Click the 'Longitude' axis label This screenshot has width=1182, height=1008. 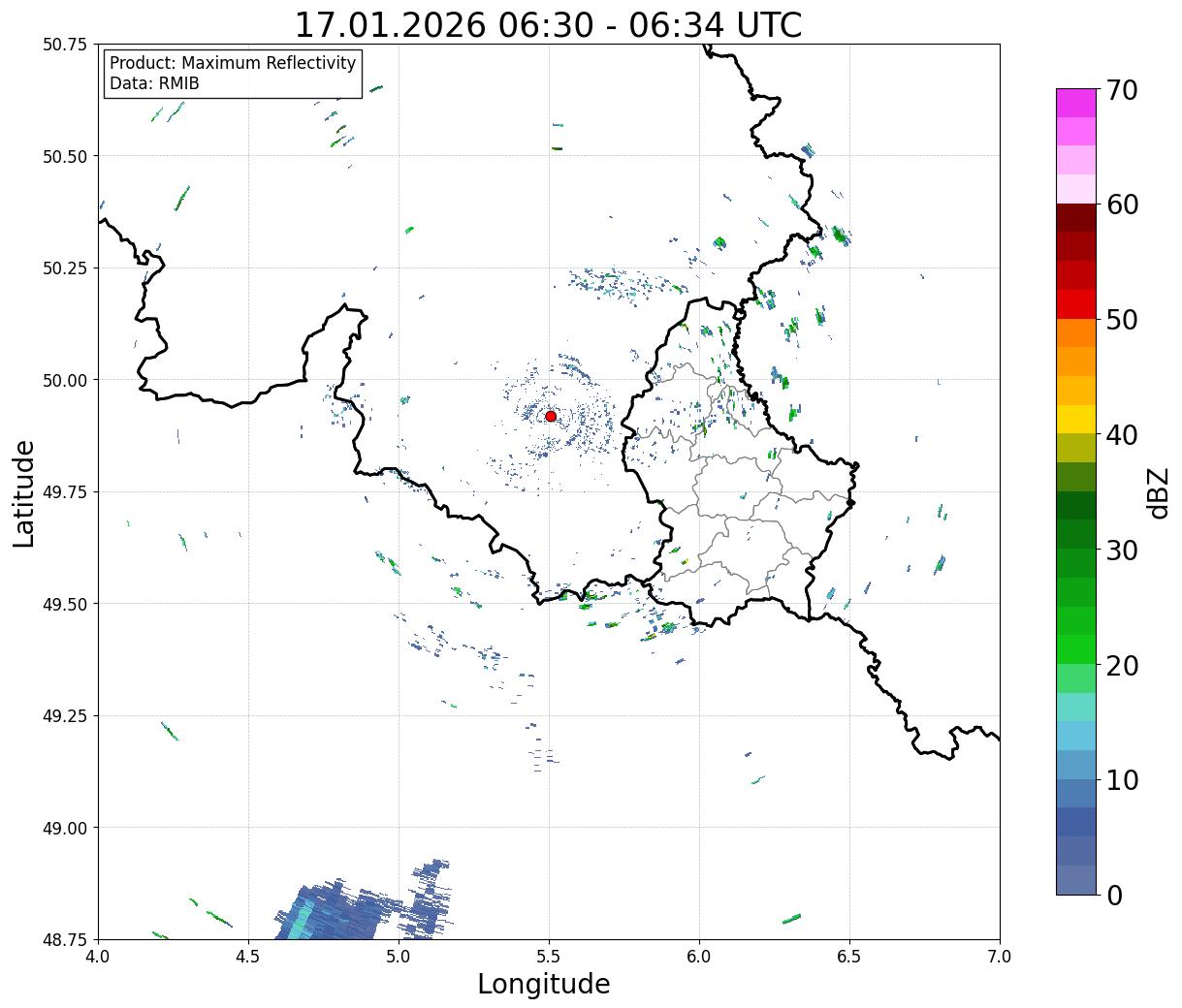[x=544, y=984]
